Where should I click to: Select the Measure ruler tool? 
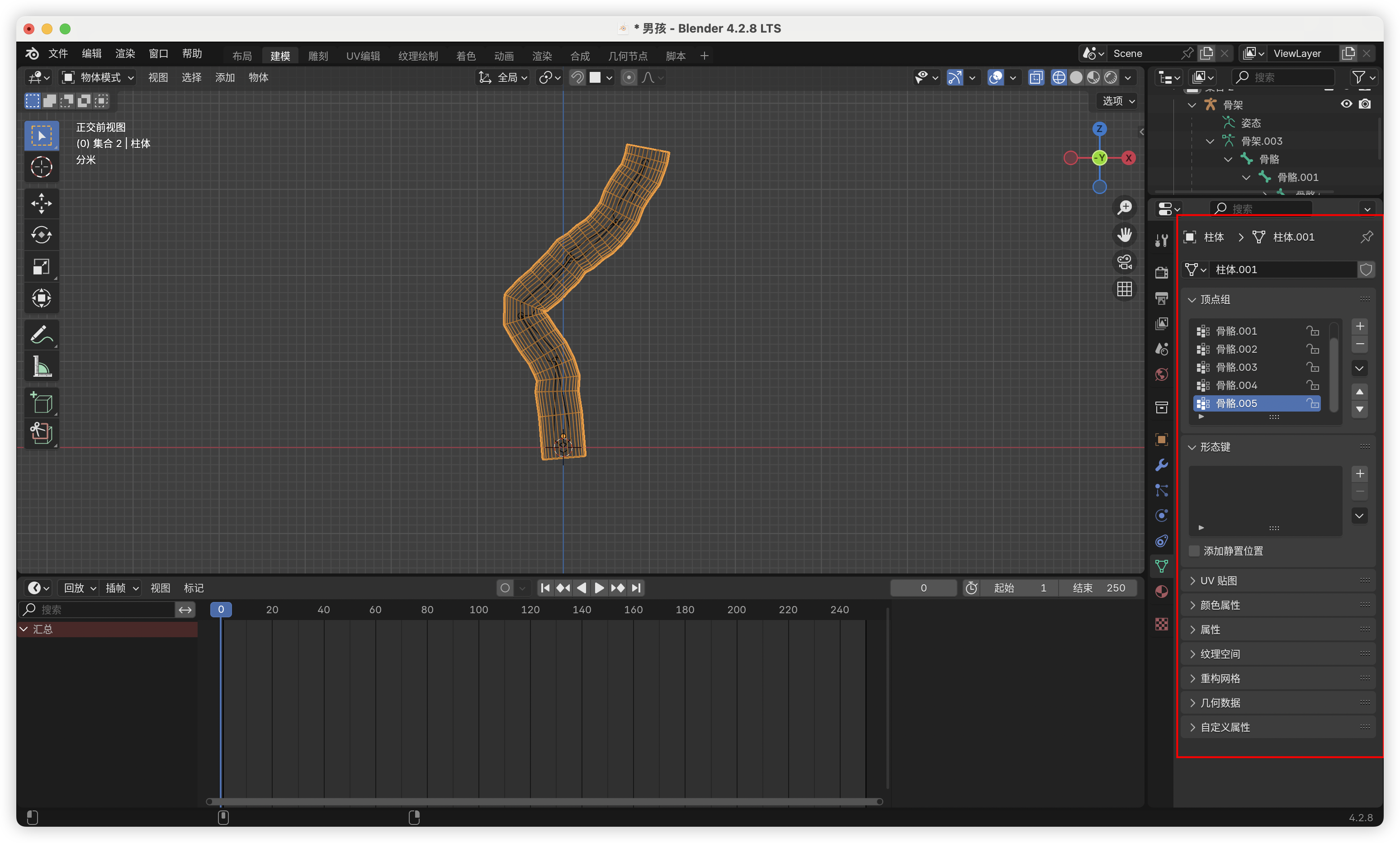pyautogui.click(x=42, y=367)
